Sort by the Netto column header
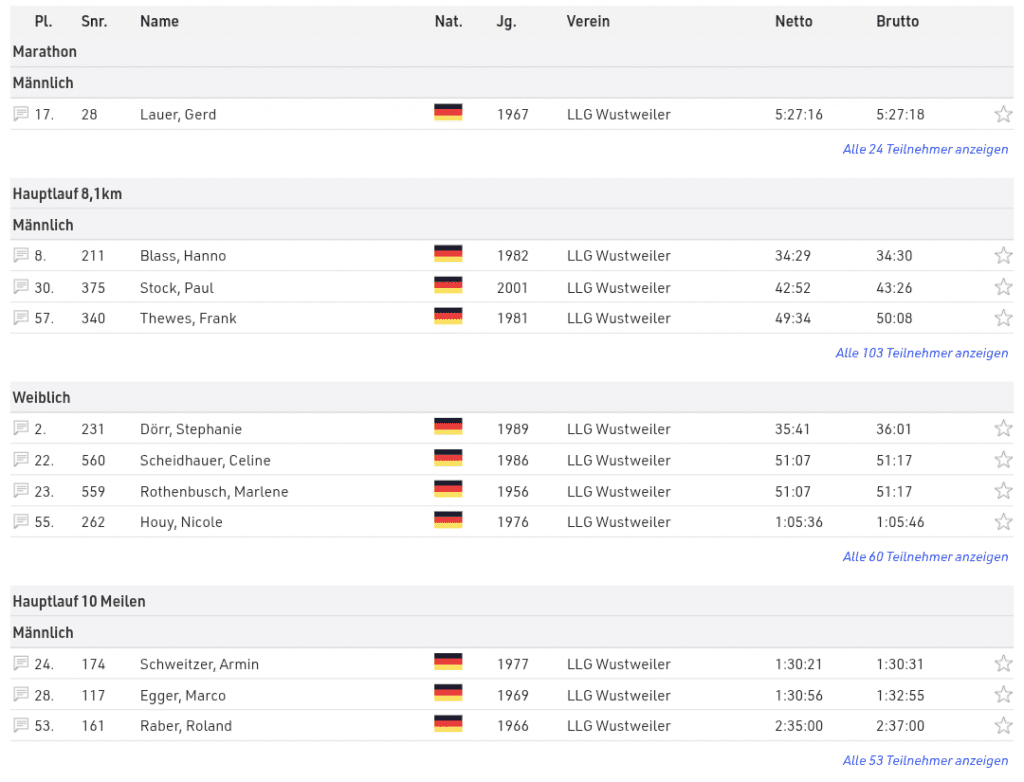The image size is (1024, 782). click(x=793, y=21)
